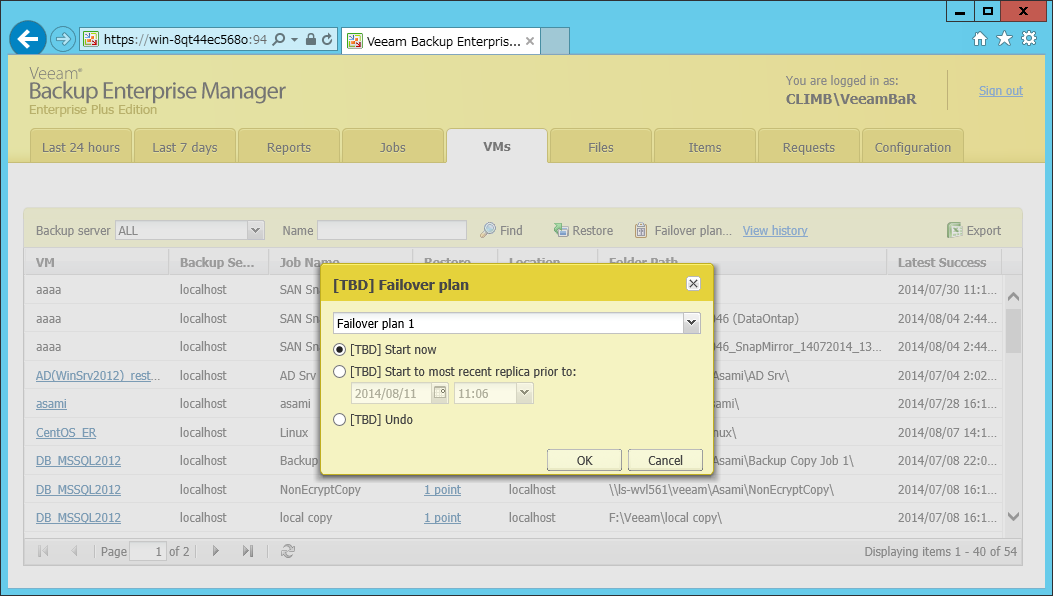Expand the Failover plan 1 dropdown
Viewport: 1053px width, 596px height.
[692, 323]
